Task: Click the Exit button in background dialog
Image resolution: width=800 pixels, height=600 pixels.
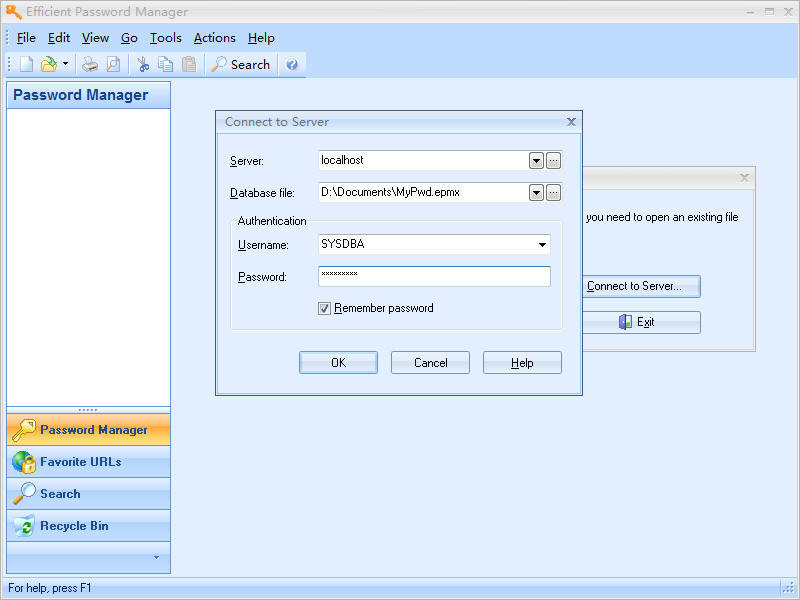Action: tap(641, 322)
